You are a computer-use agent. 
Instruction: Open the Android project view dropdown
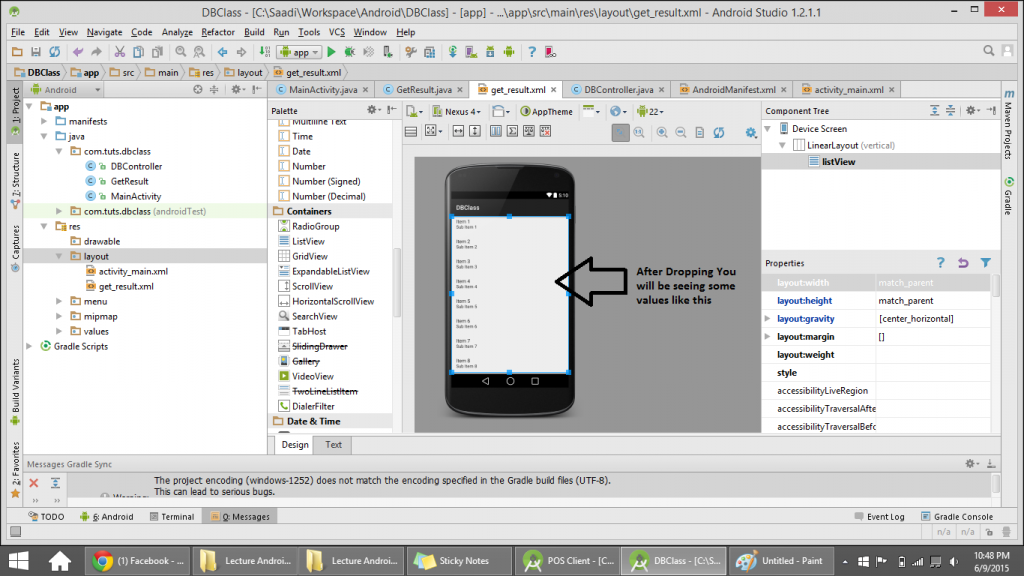coord(65,90)
